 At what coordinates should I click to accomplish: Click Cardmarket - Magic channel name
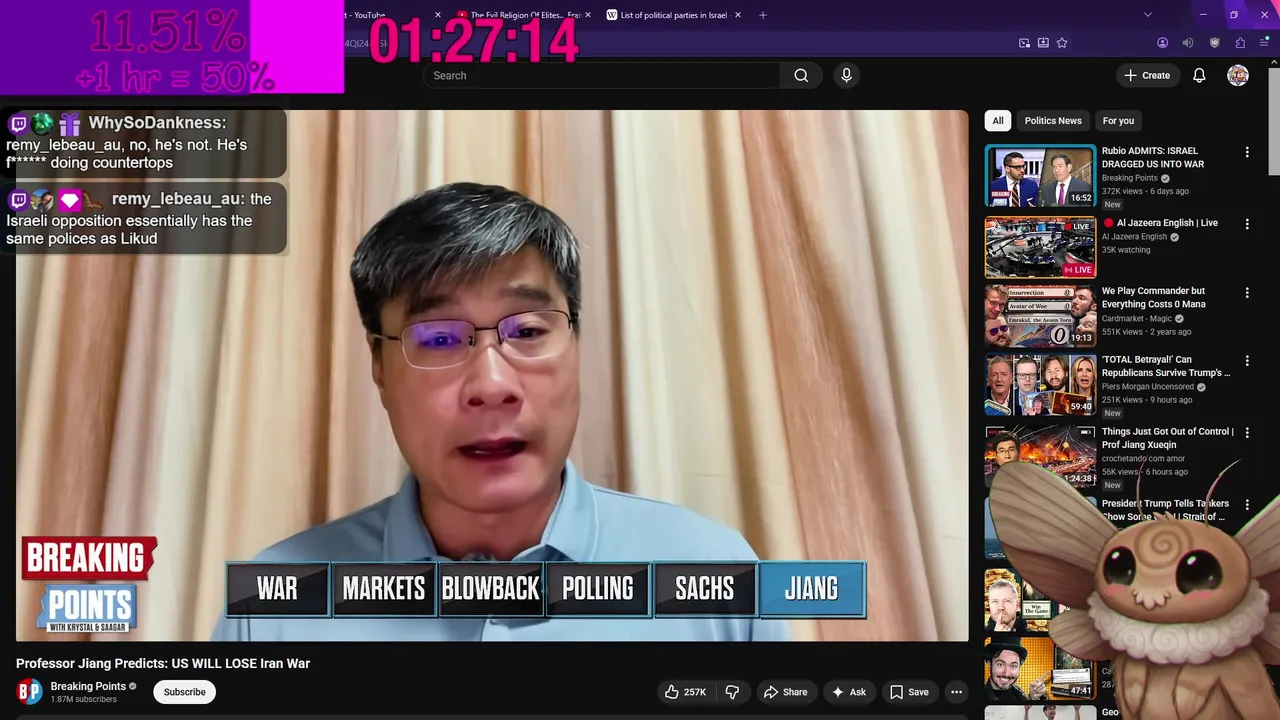tap(1137, 319)
